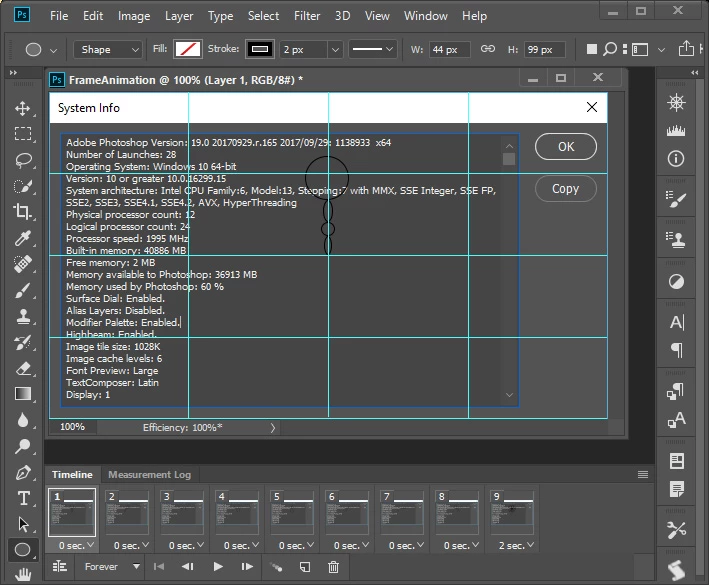Open the Histogram panel icon
The width and height of the screenshot is (709, 585).
click(676, 131)
